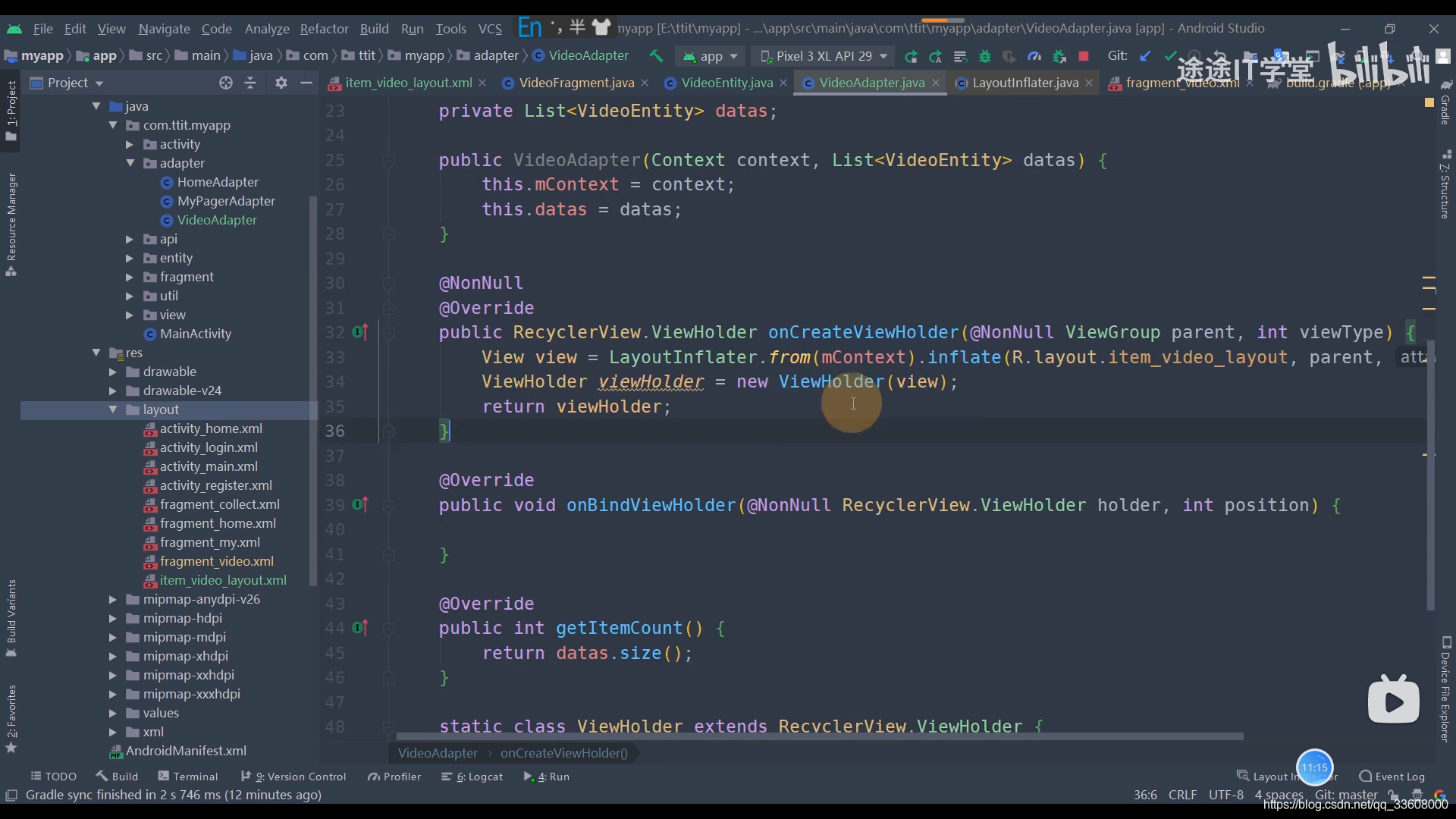Collapse the layout folder
The height and width of the screenshot is (819, 1456).
tap(113, 409)
